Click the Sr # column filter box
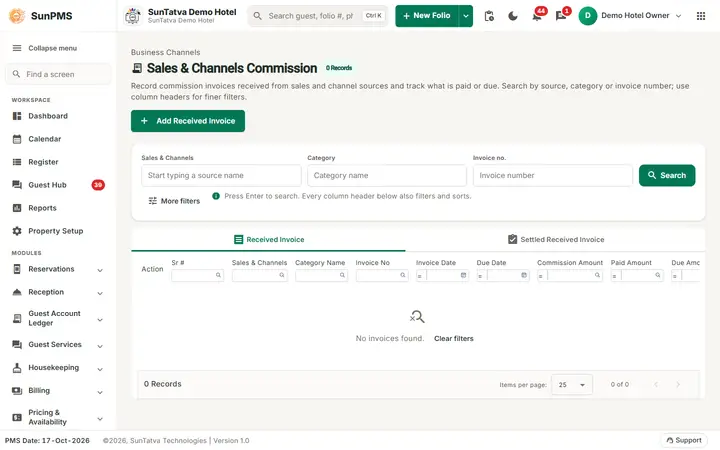This screenshot has height=450, width=720. click(197, 276)
